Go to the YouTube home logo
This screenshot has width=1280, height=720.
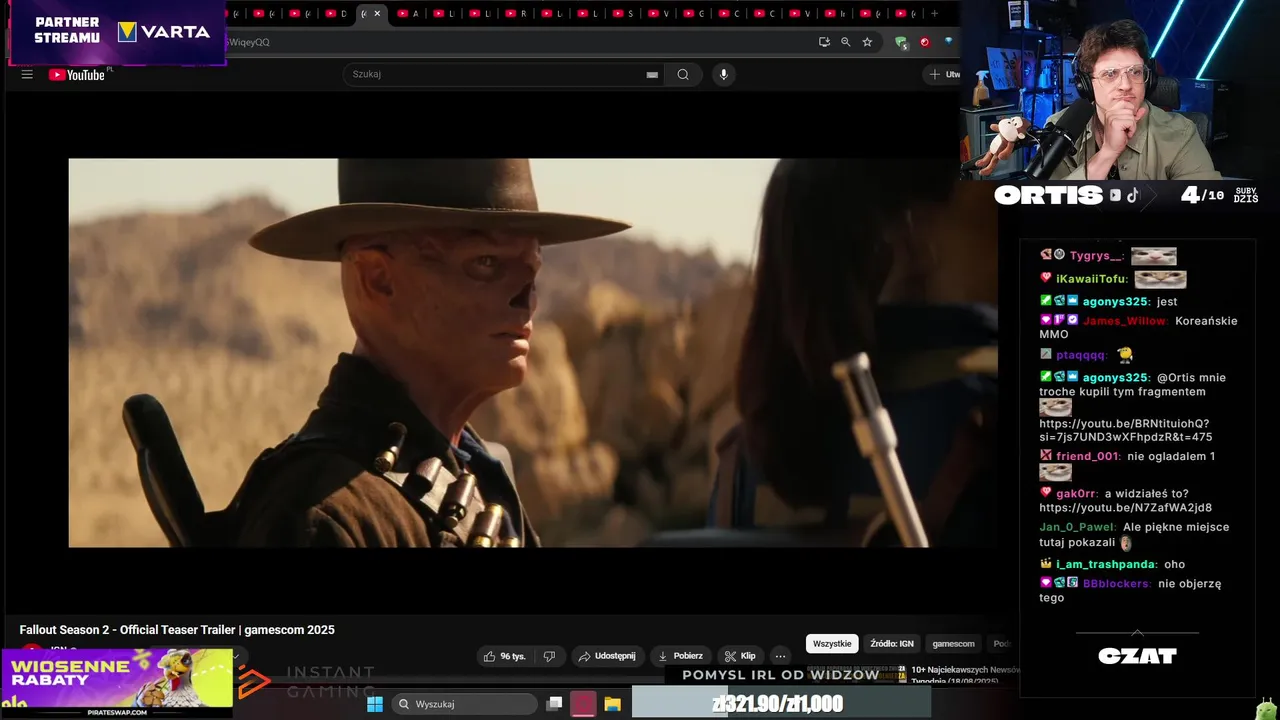(77, 74)
